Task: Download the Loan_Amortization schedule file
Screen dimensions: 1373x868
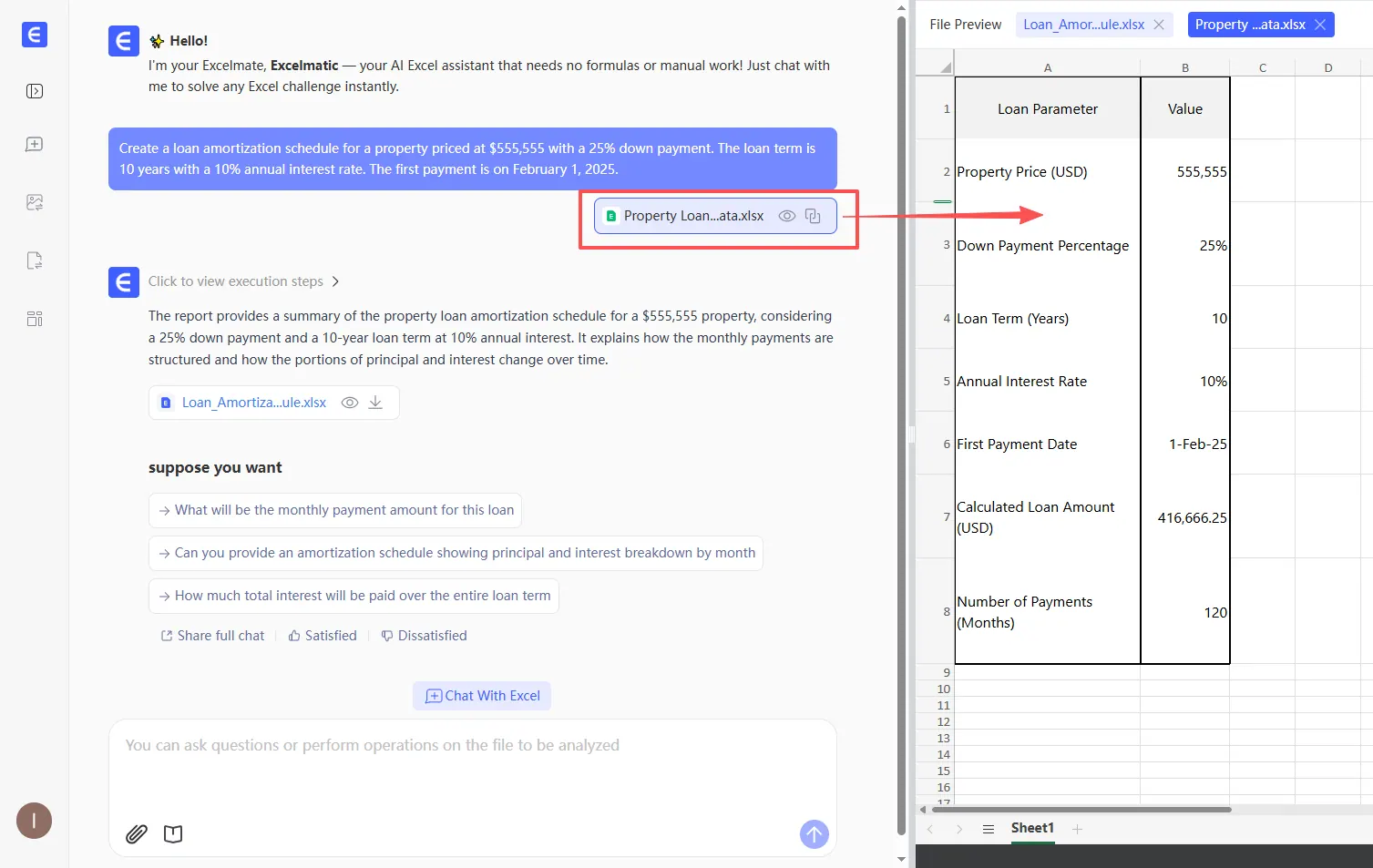Action: (x=375, y=403)
